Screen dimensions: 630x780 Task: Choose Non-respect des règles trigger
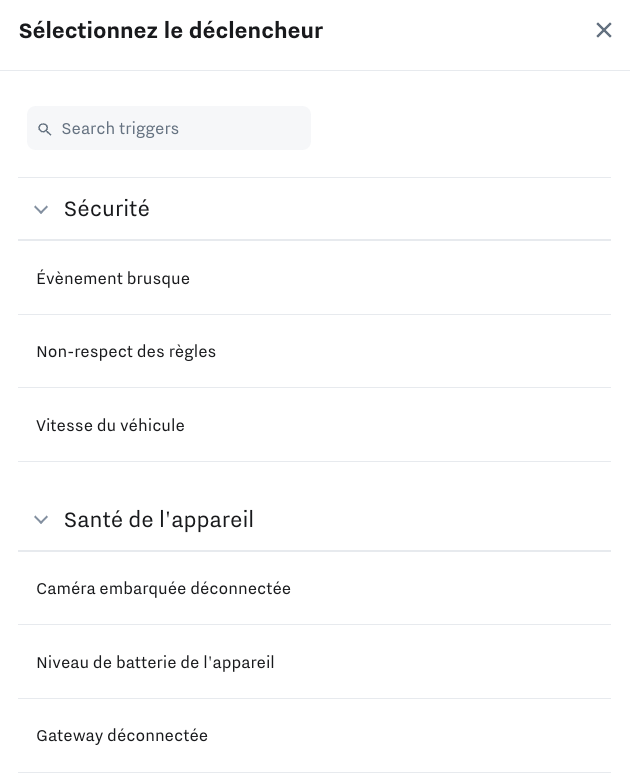pos(126,352)
